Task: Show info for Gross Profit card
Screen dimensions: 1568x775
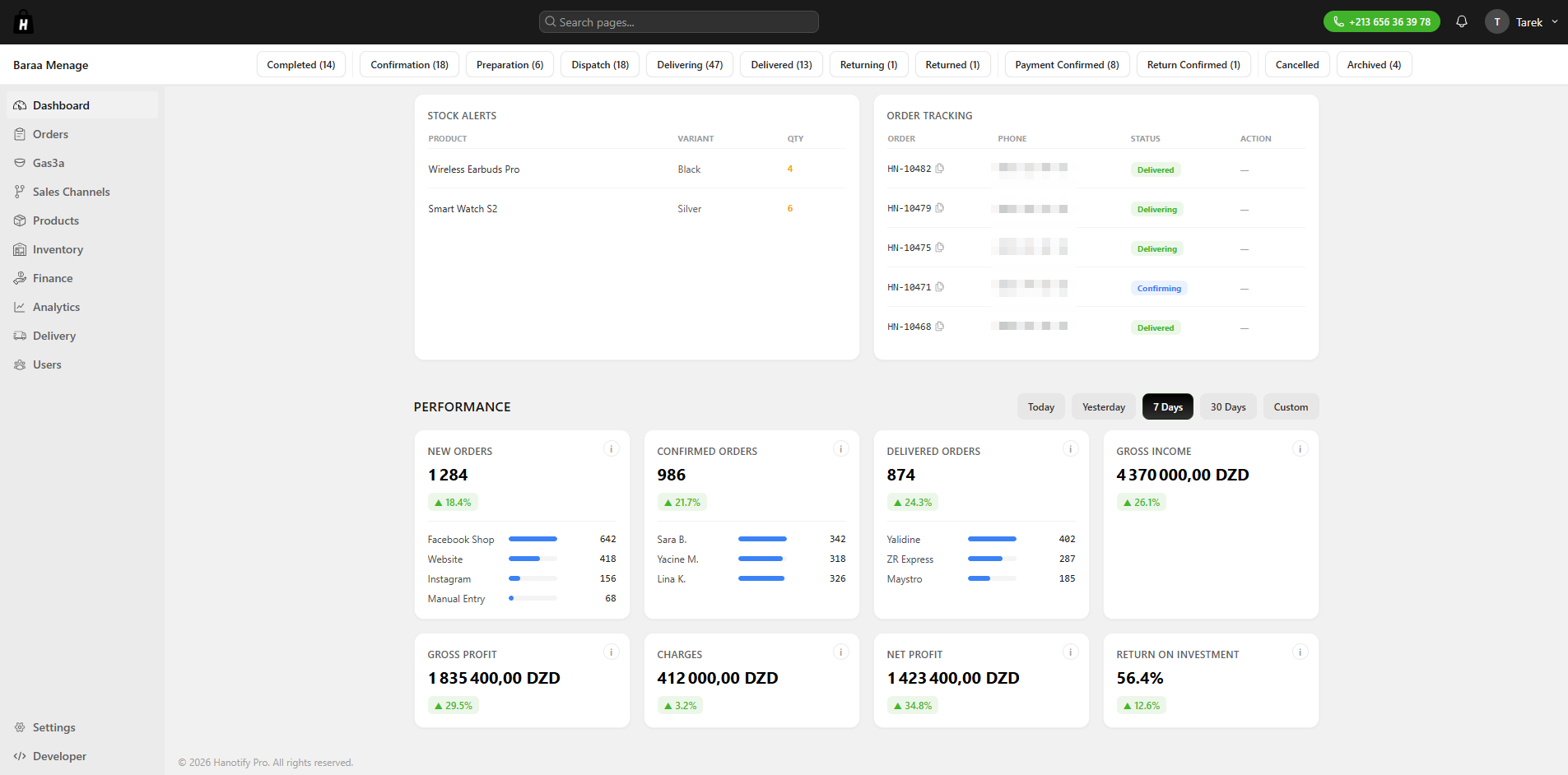Action: tap(611, 652)
